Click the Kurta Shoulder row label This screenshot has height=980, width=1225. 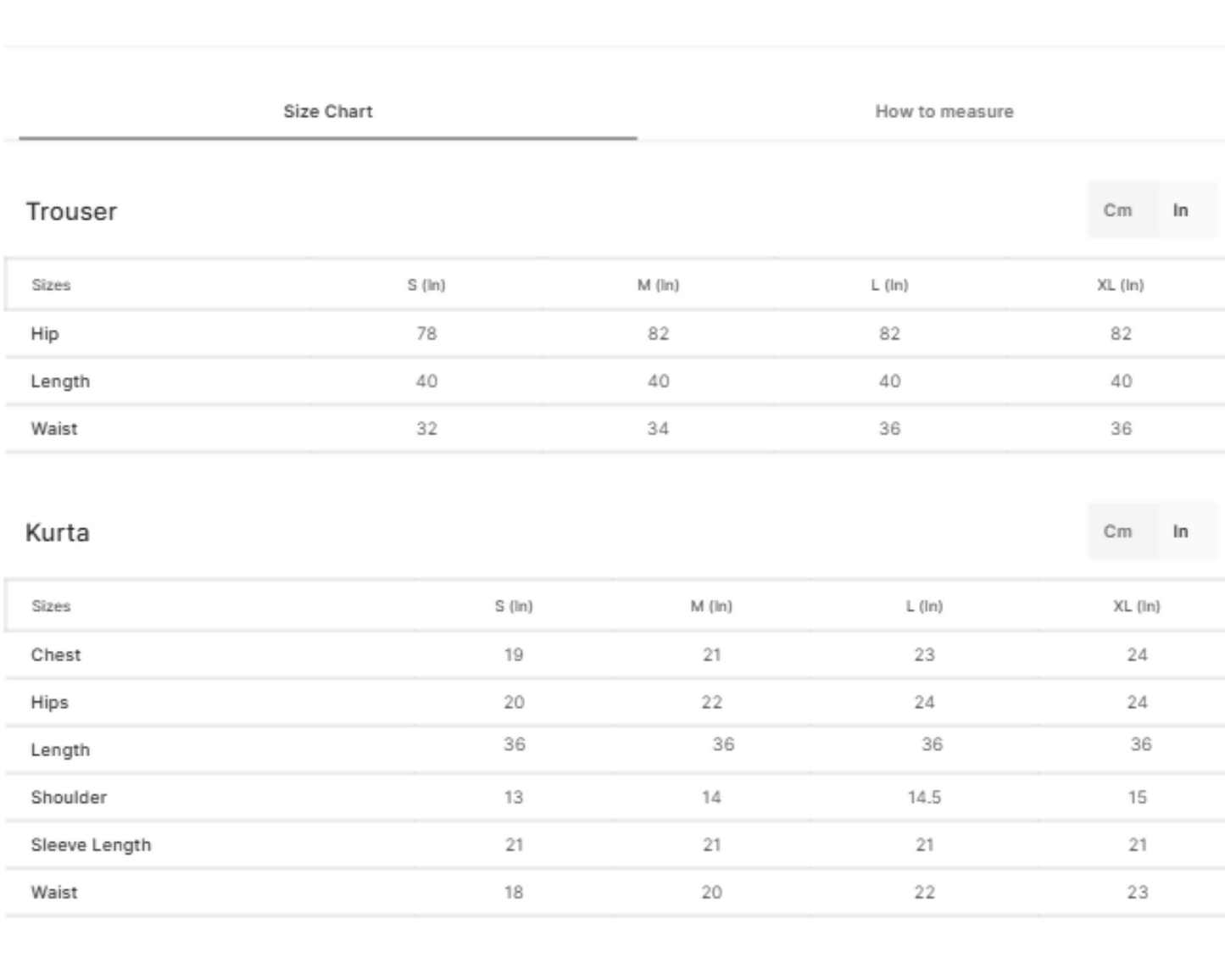click(x=69, y=797)
